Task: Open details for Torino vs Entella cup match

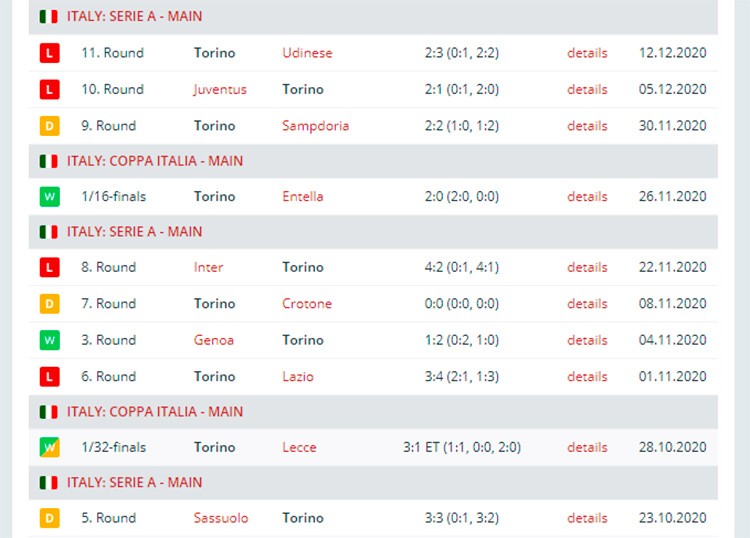Action: coord(587,197)
